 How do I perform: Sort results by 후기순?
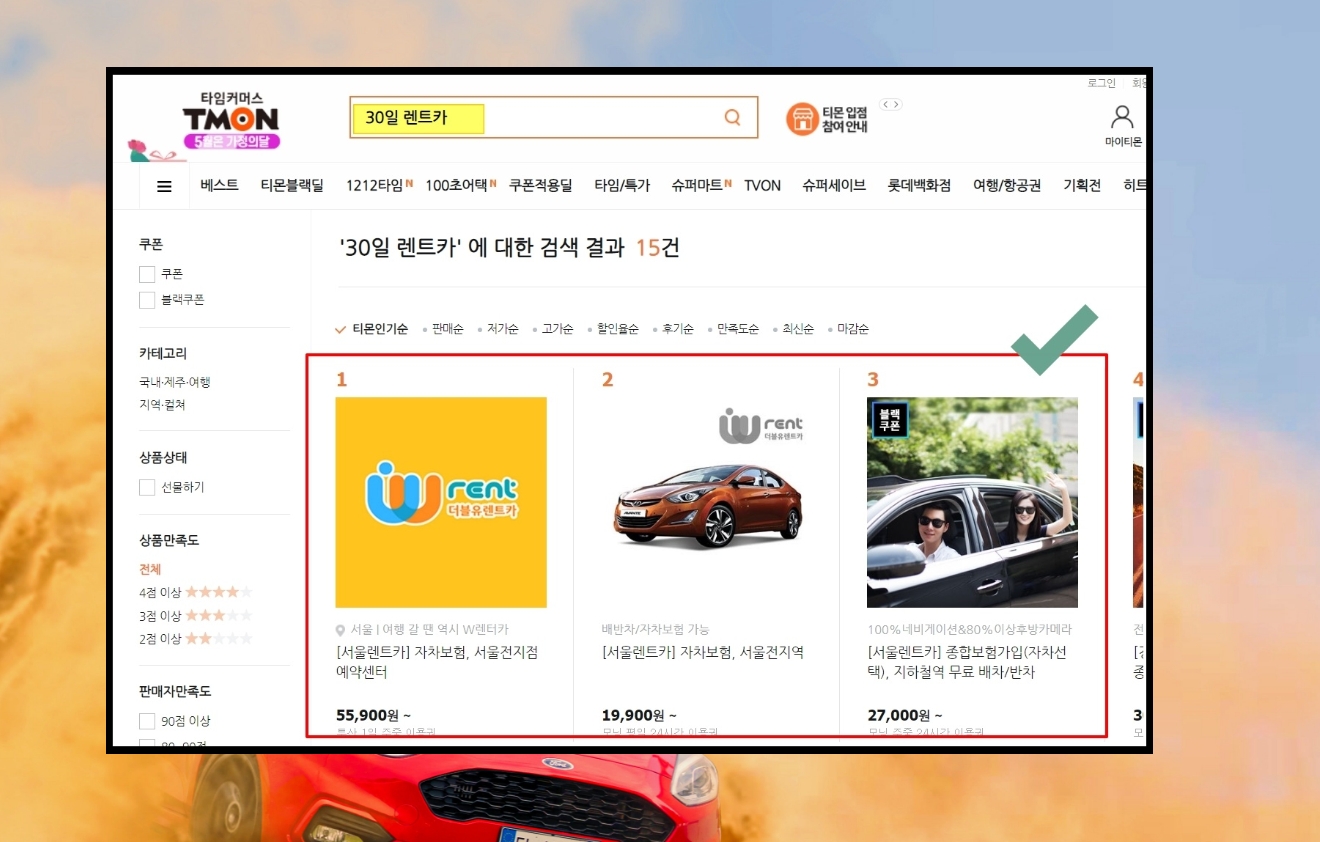[x=677, y=329]
